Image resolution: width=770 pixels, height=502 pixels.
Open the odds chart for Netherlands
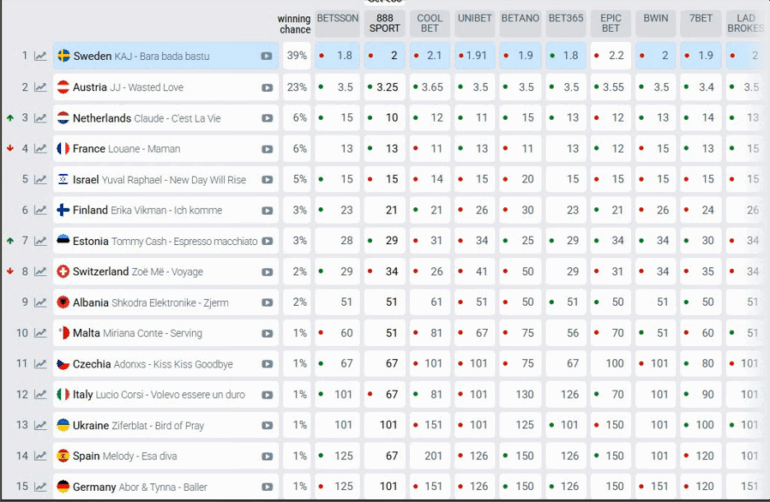coord(40,118)
